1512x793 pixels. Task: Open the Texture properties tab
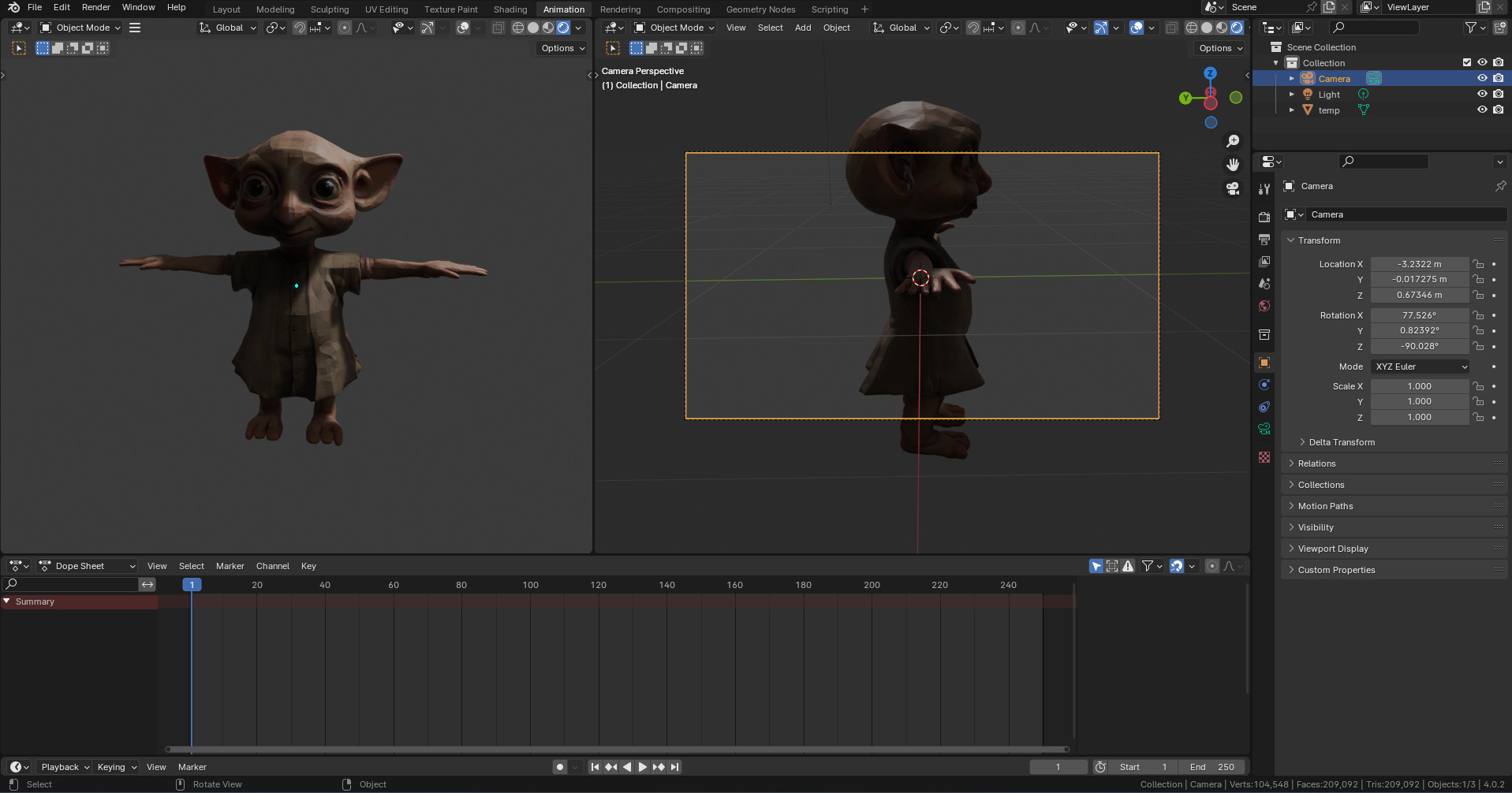[x=1264, y=457]
